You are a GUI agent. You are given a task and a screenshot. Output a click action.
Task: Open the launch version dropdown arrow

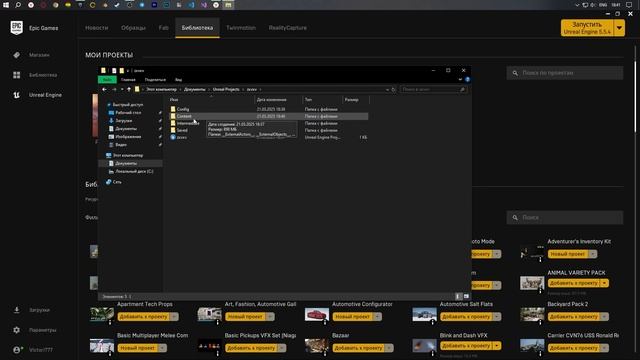point(619,28)
